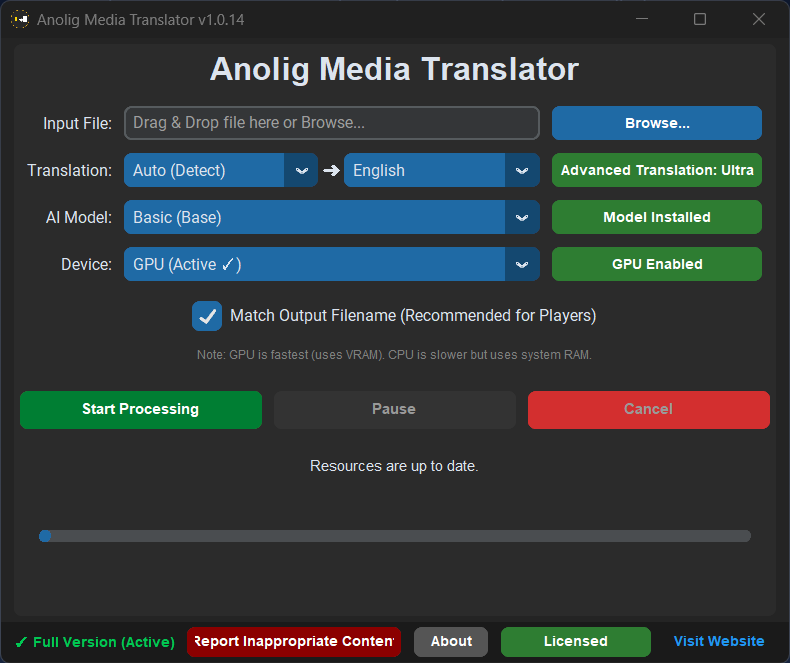This screenshot has height=663, width=790.
Task: Open the English target language dropdown
Action: tap(441, 170)
